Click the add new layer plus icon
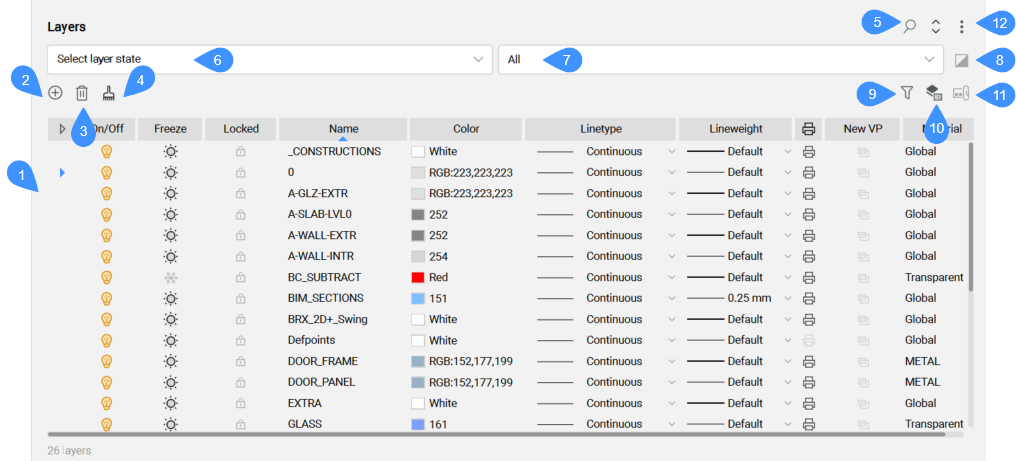This screenshot has height=461, width=1016. pyautogui.click(x=55, y=93)
